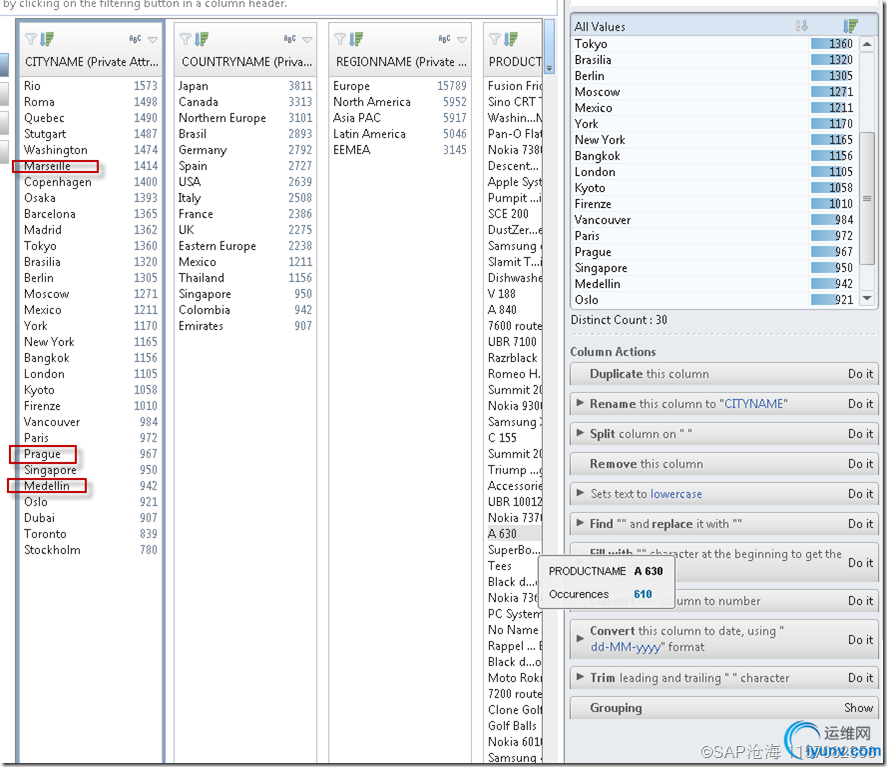
Task: Click Do it for Rename this column
Action: point(860,404)
